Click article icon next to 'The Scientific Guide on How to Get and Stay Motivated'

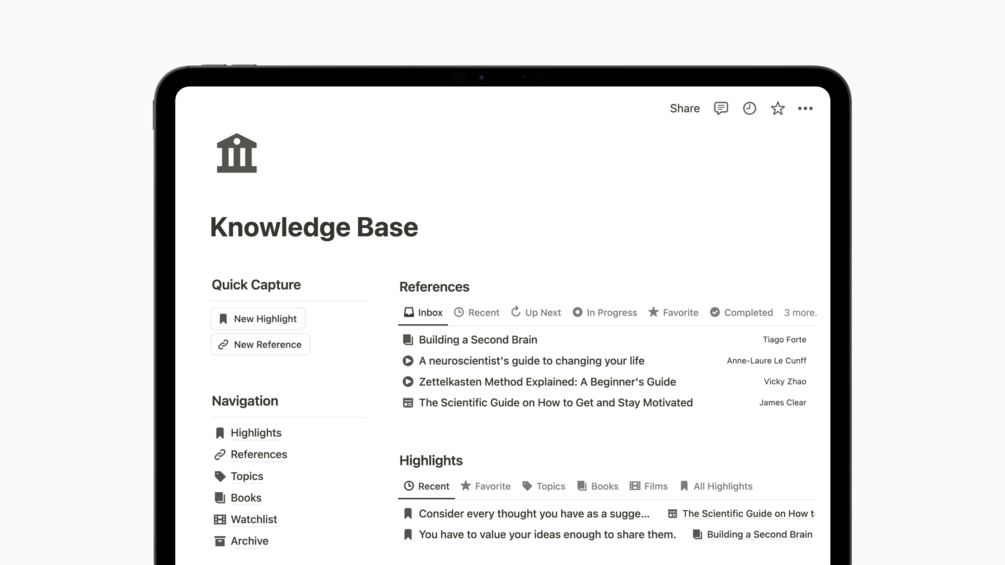[408, 403]
